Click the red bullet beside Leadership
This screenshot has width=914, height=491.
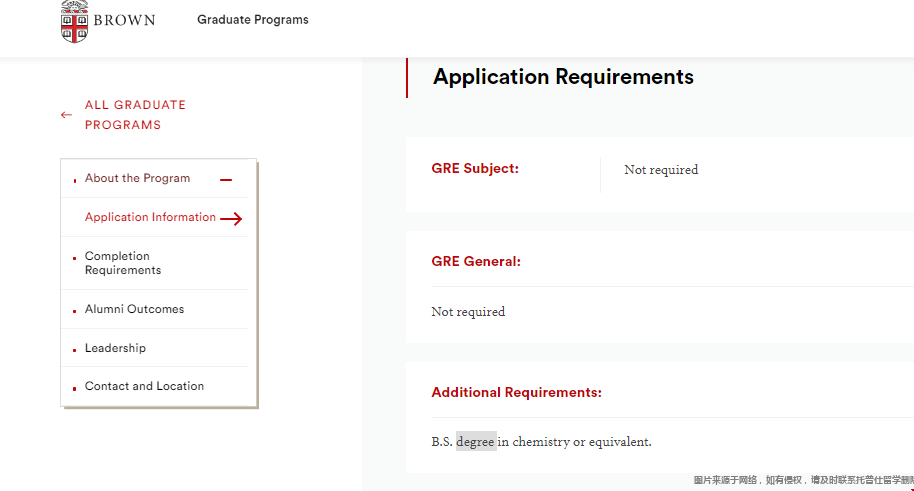click(x=75, y=350)
